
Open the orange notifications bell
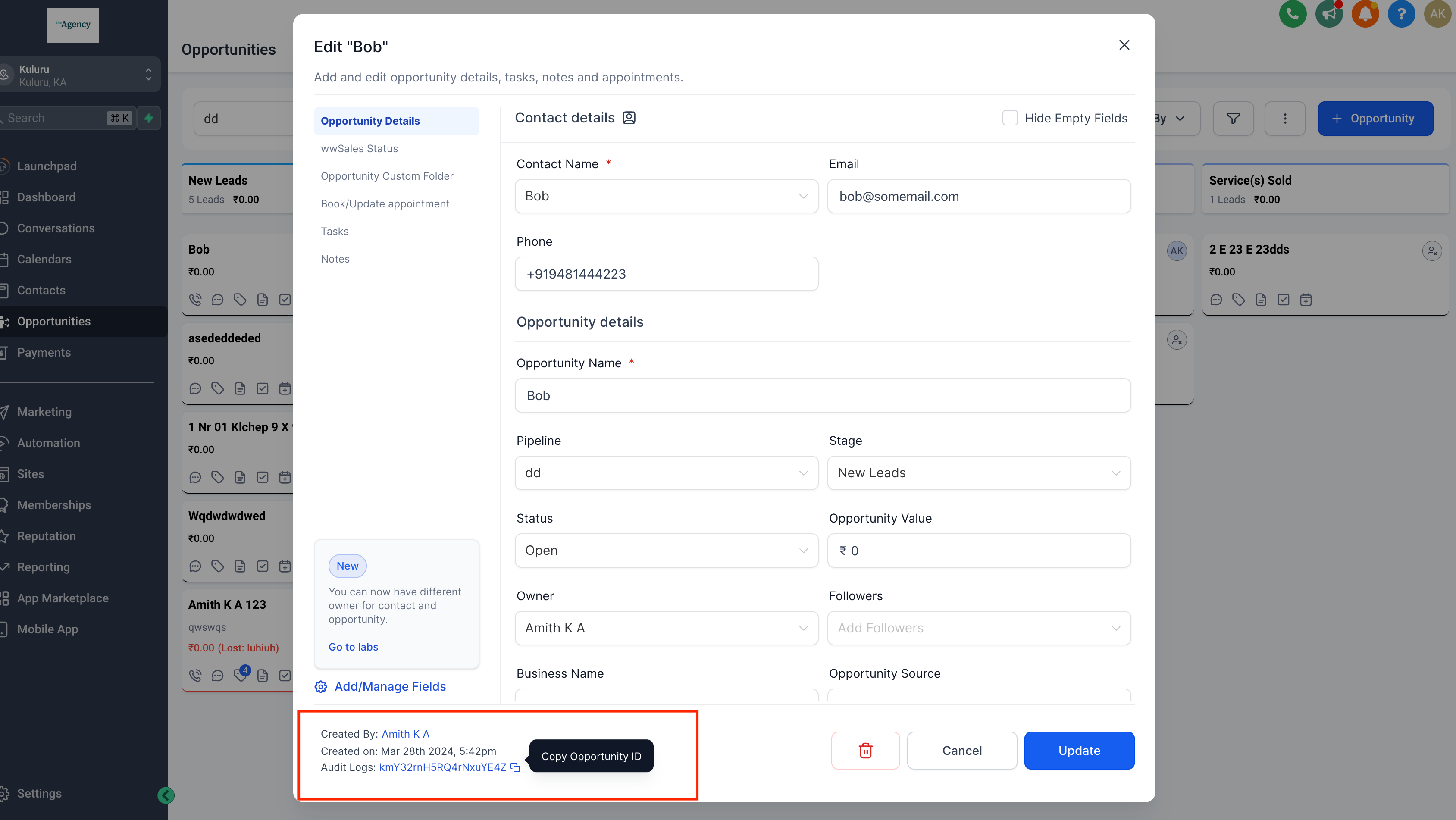(x=1365, y=13)
